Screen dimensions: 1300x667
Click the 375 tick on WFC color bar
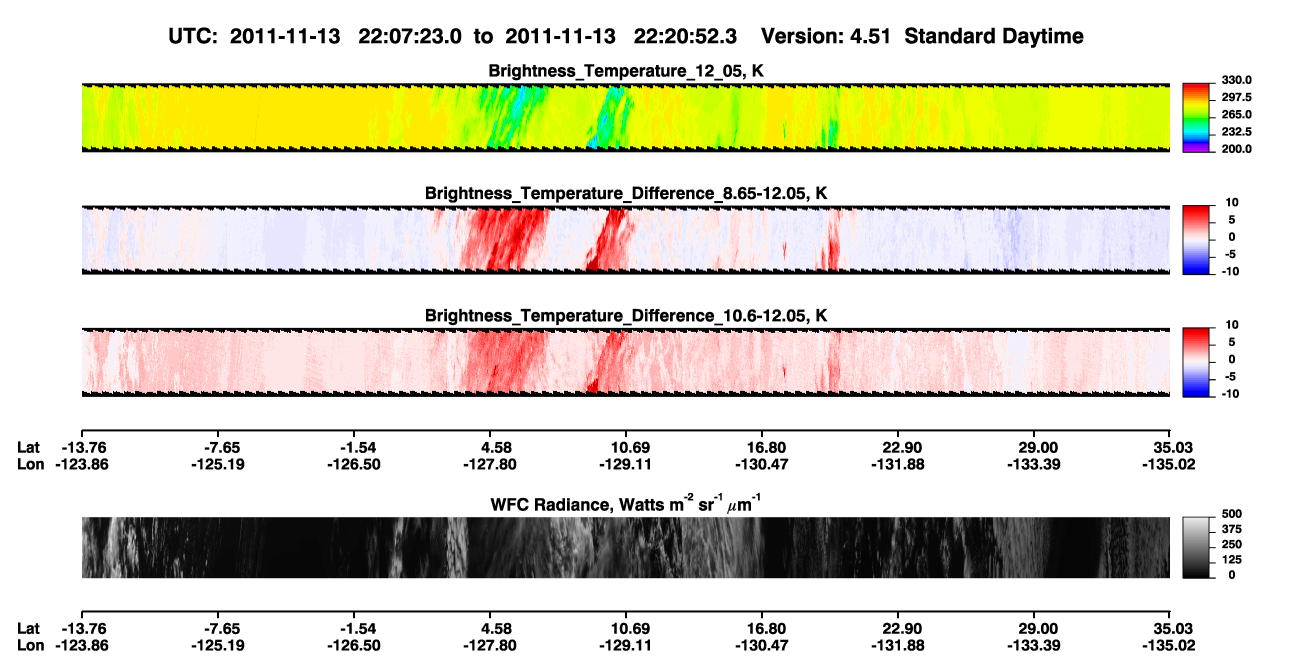point(1232,528)
